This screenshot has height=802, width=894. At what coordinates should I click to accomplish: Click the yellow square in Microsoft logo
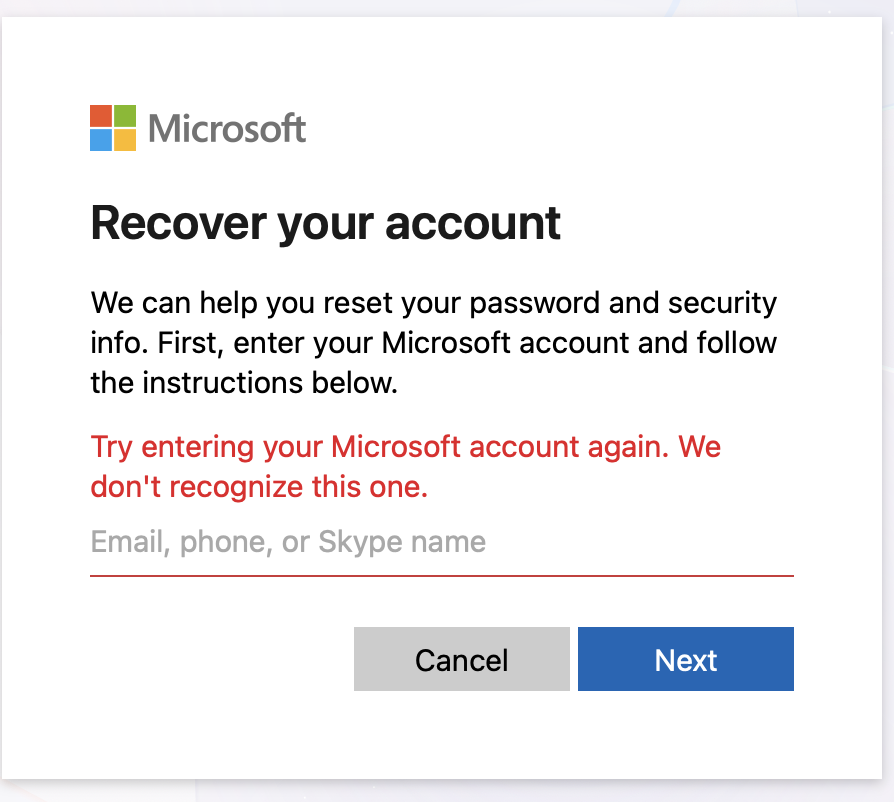point(125,140)
